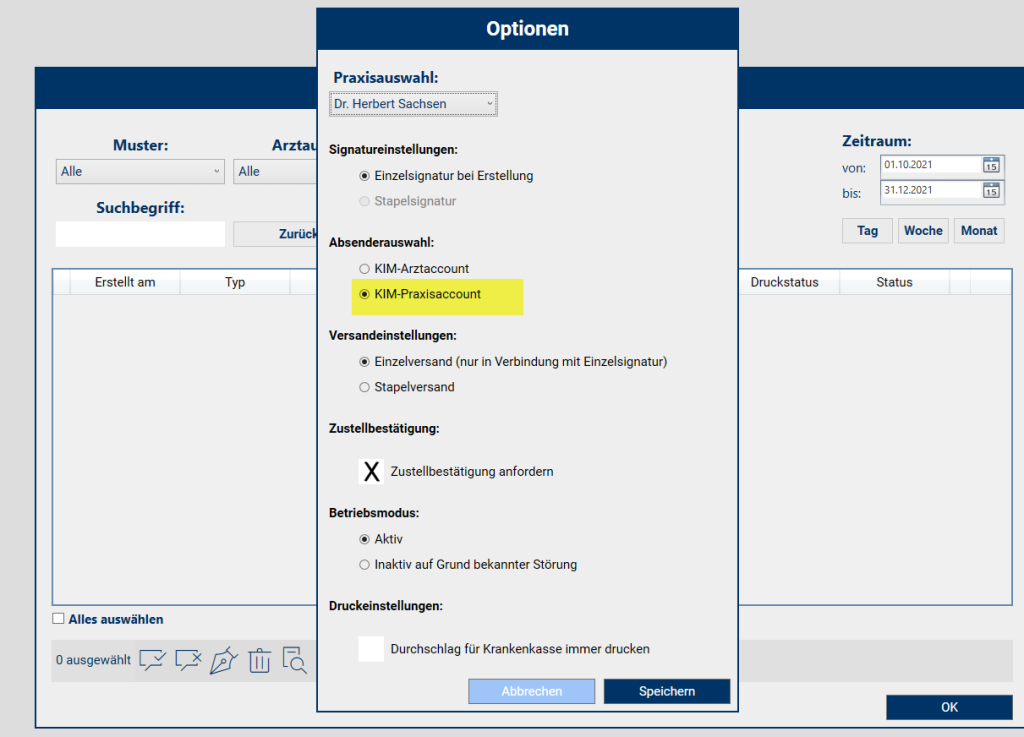Click the Suchbegriff search input field
Viewport: 1024px width, 737px height.
tap(140, 234)
